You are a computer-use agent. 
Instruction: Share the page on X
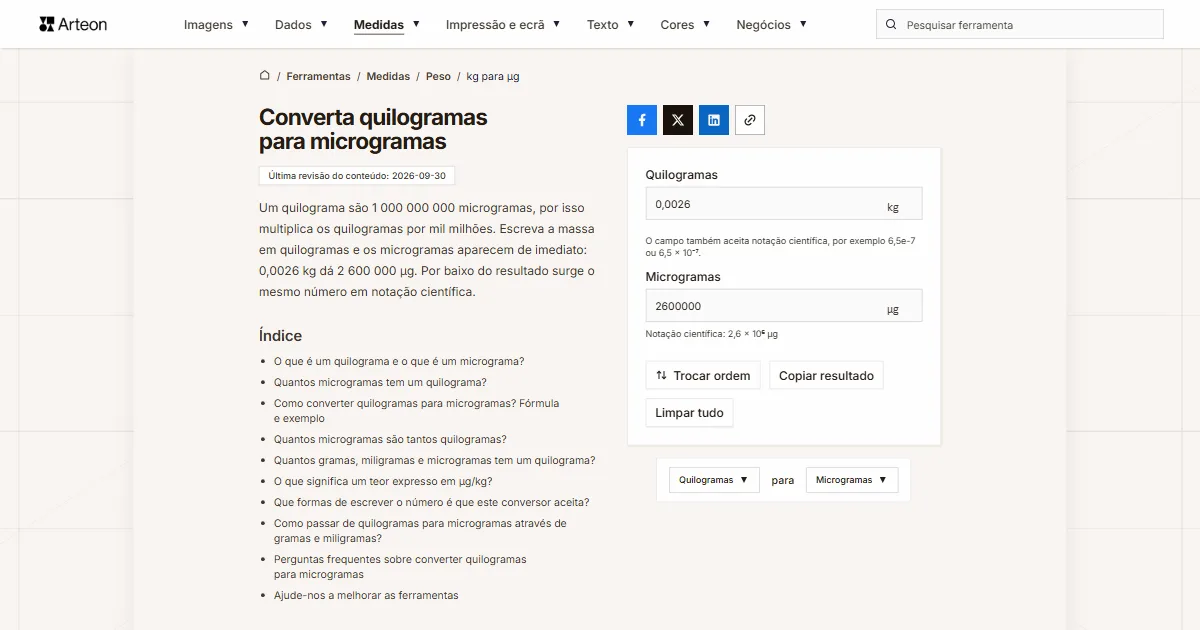pyautogui.click(x=678, y=120)
